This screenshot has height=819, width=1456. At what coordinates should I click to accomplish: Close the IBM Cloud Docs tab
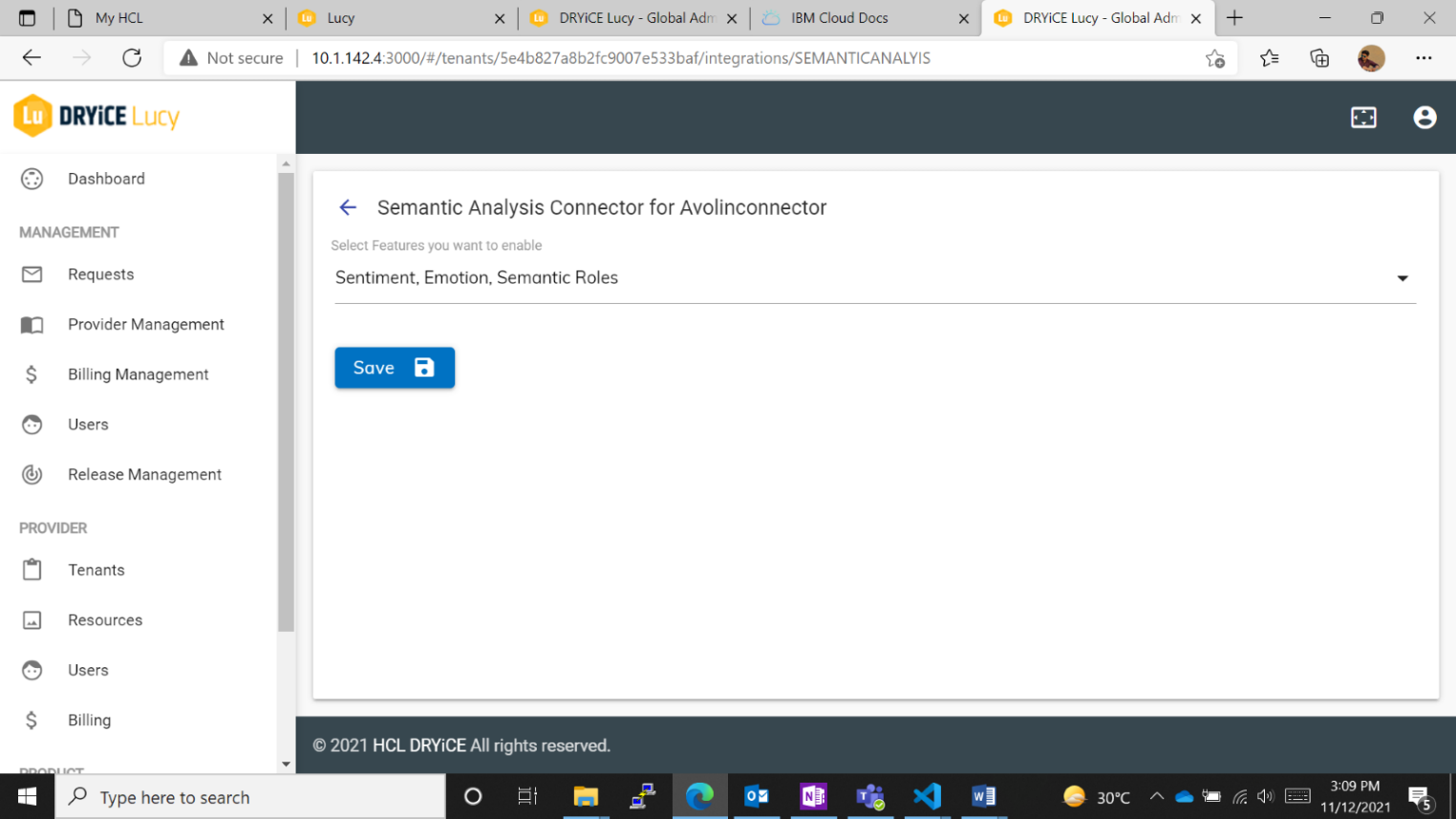coord(963,18)
